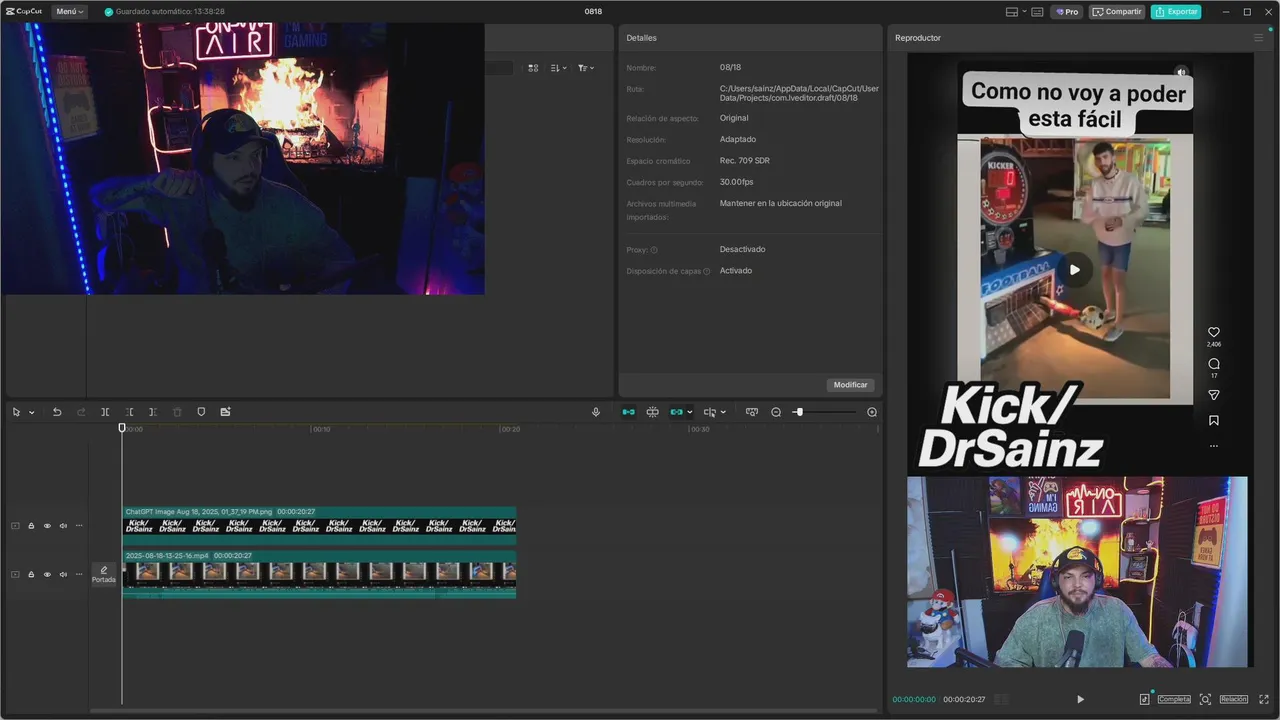
Task: Click the marker shield icon
Action: coord(201,412)
